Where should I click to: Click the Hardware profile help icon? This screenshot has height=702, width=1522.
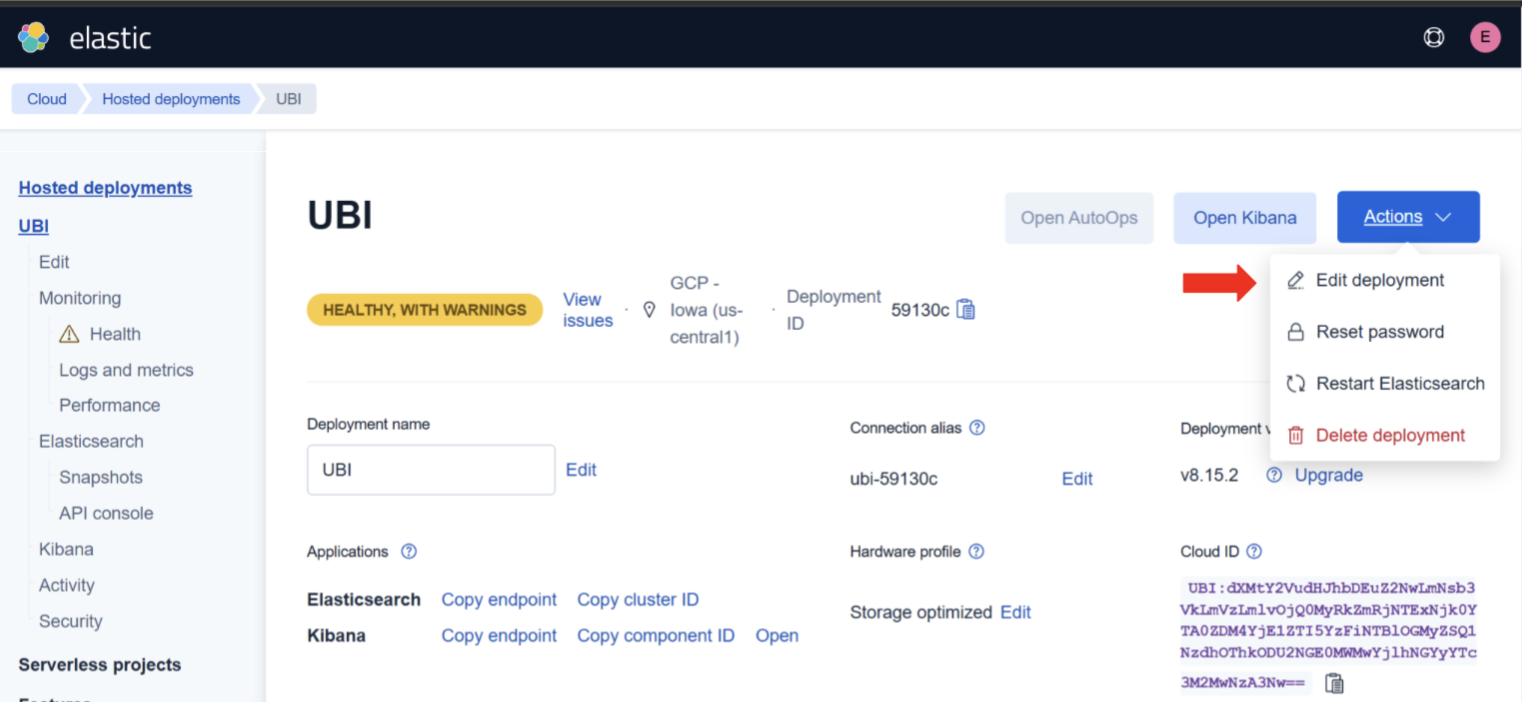[977, 551]
